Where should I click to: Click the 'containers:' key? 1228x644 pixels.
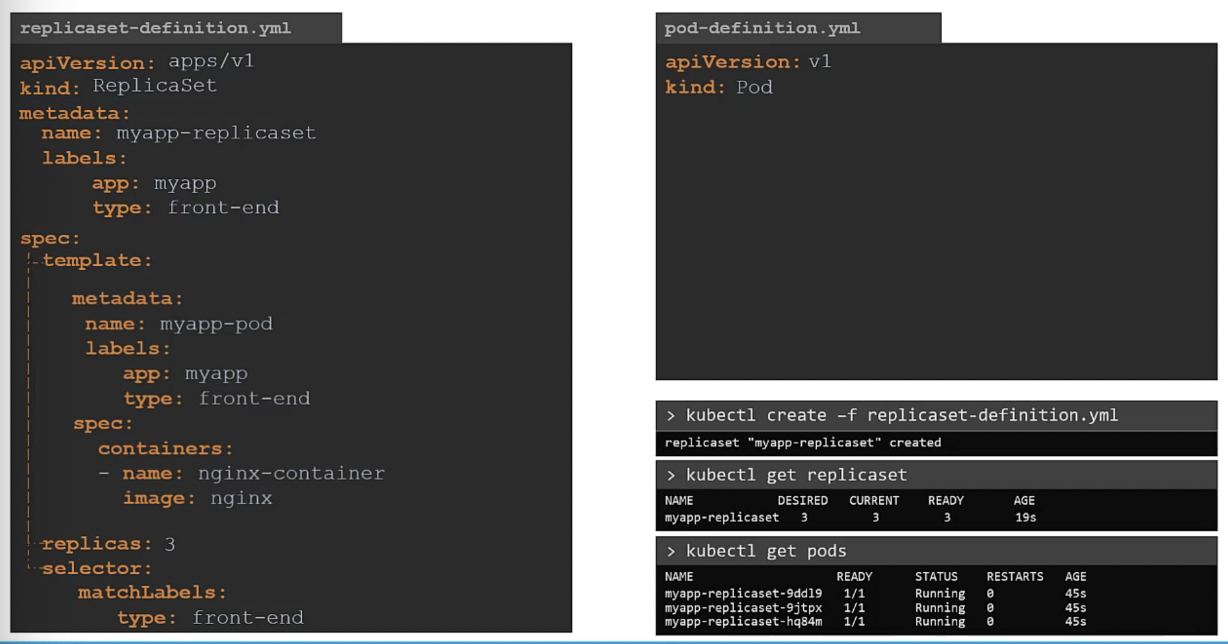click(x=166, y=448)
